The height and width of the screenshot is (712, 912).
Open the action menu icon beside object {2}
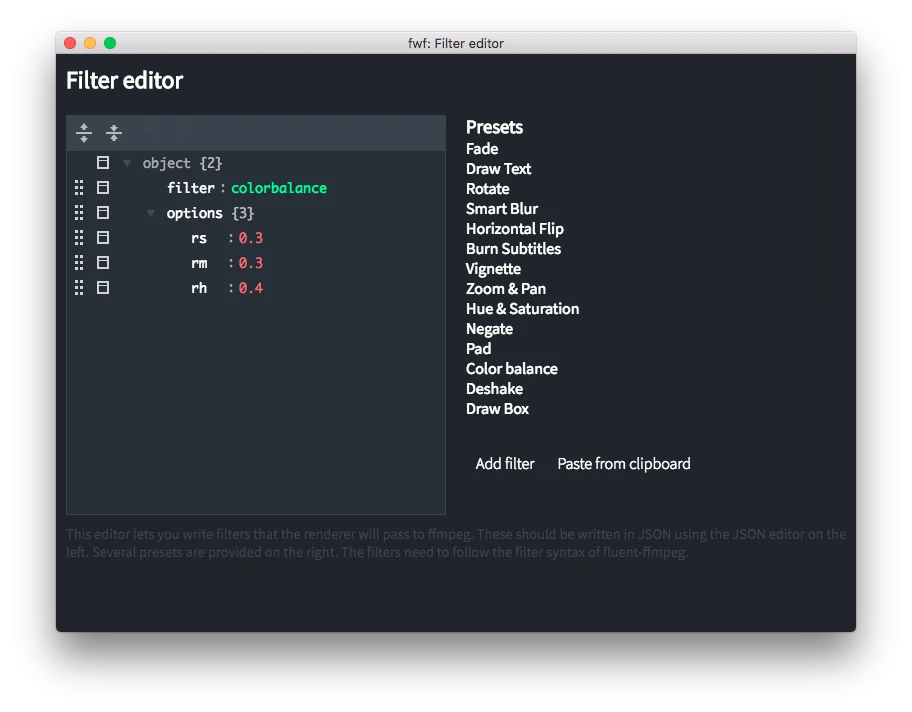pos(103,163)
